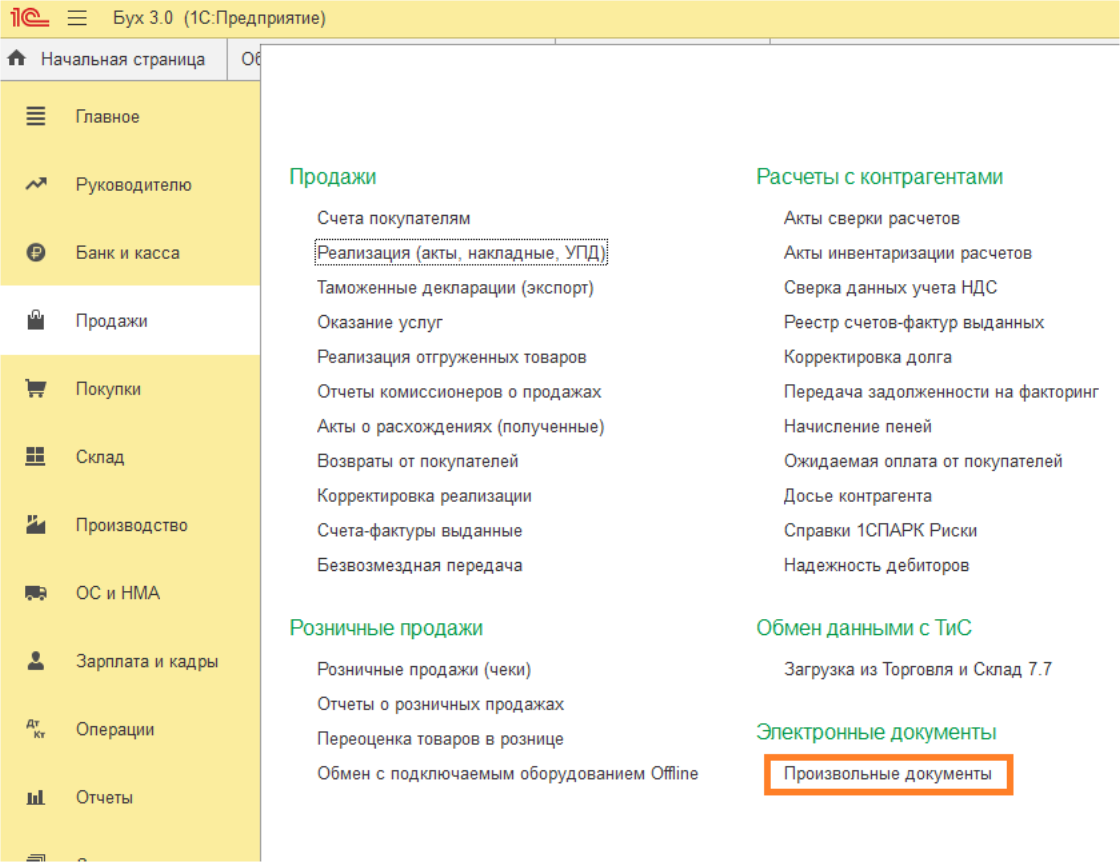Select Продажи section in sidebar
This screenshot has height=862, width=1120.
click(x=111, y=321)
